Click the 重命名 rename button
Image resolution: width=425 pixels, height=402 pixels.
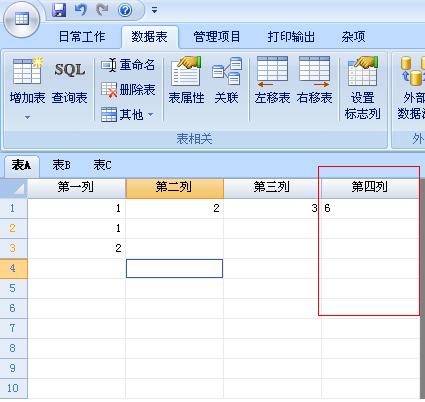(x=128, y=65)
